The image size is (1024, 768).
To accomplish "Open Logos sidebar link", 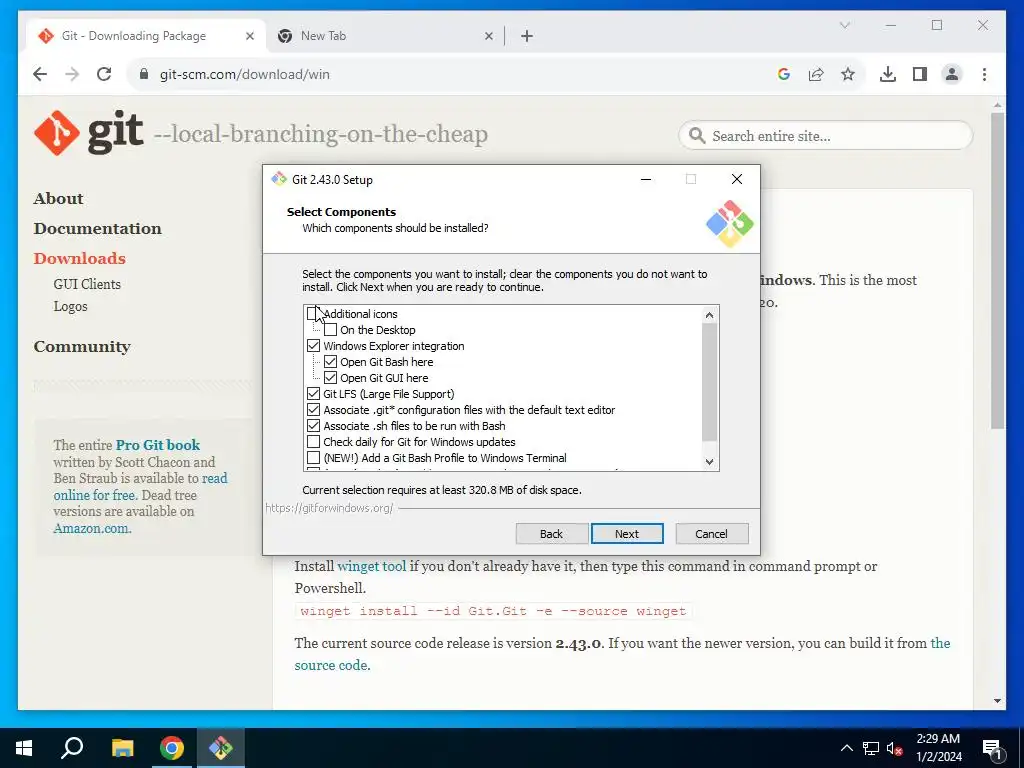I will click(71, 306).
